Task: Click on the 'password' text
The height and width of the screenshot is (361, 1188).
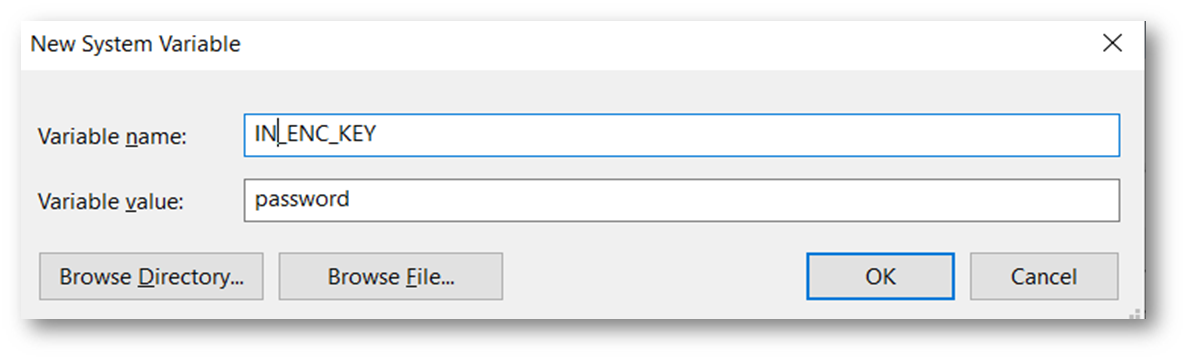Action: [302, 200]
